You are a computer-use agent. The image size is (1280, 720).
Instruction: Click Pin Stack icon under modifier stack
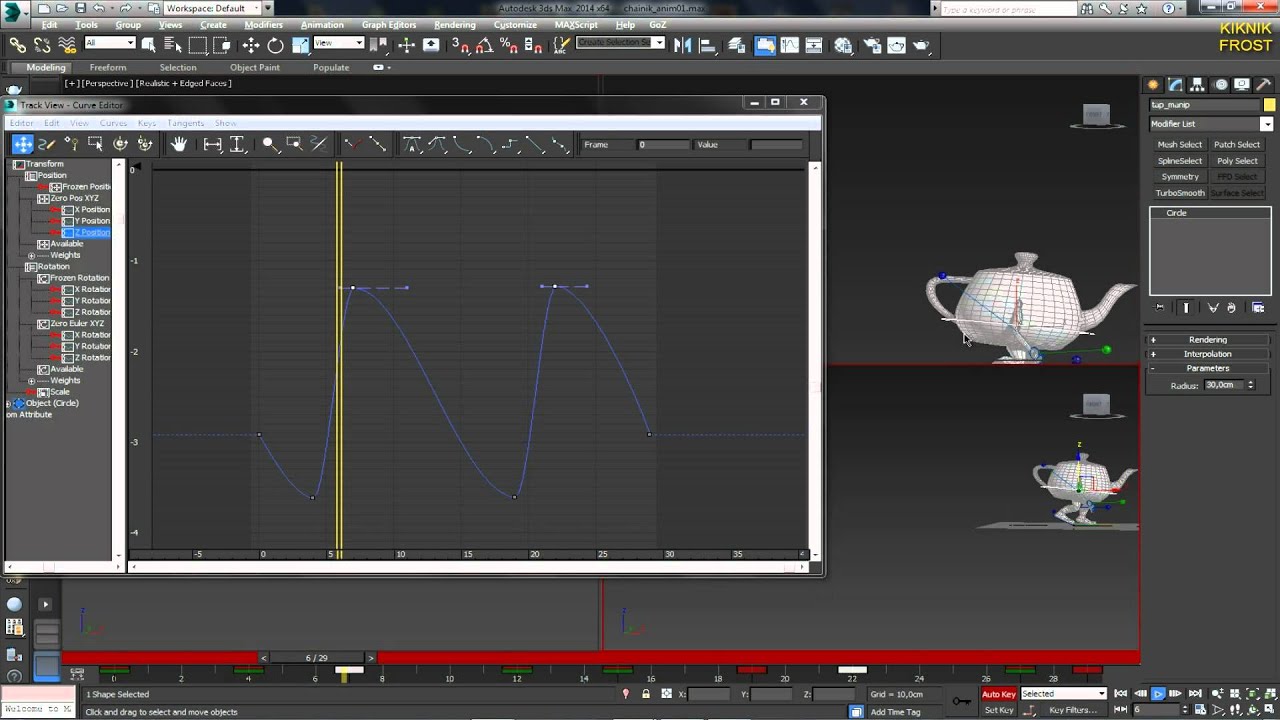(x=1160, y=308)
